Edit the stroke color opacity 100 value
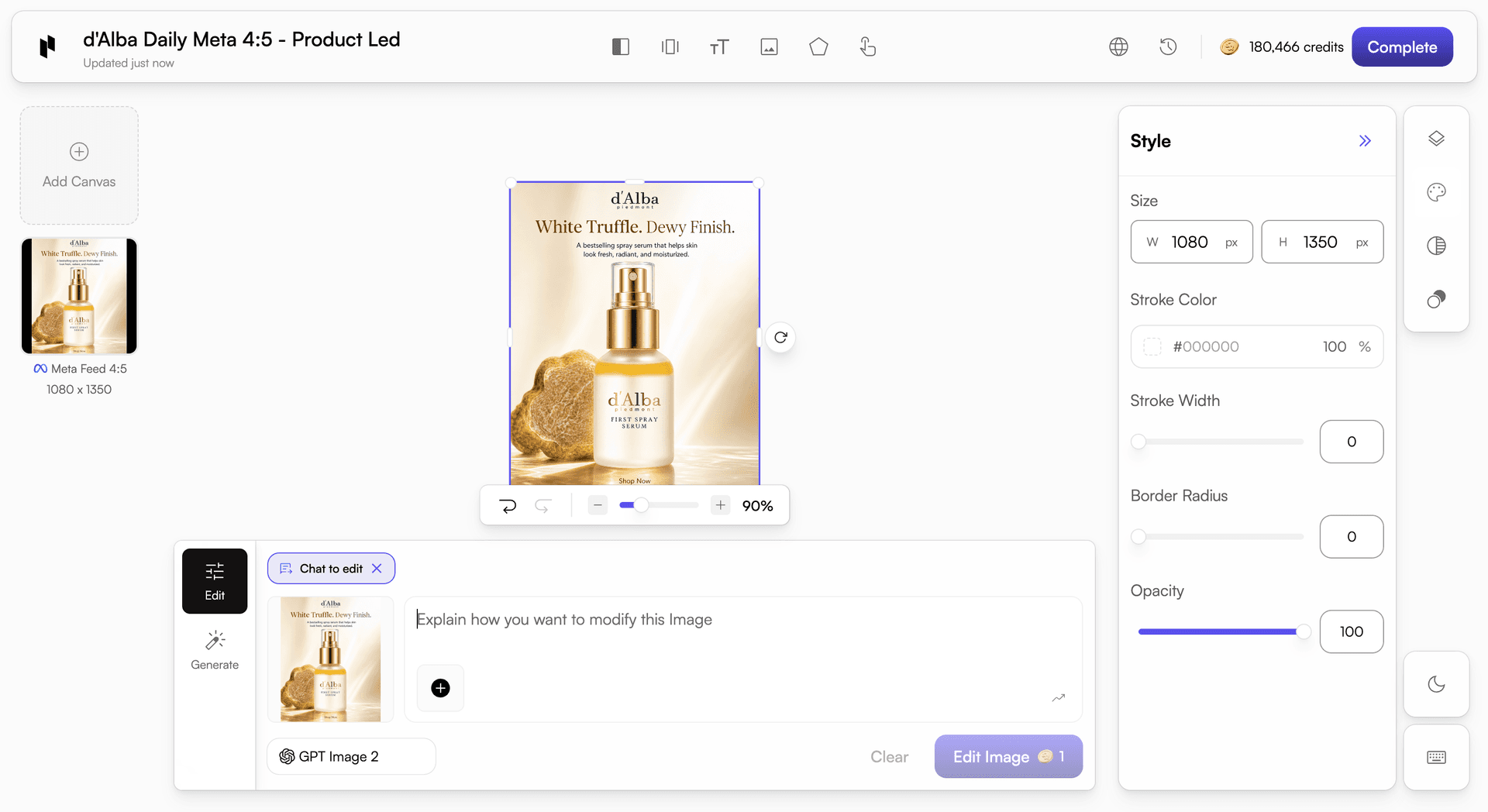This screenshot has height=812, width=1488. pos(1334,346)
